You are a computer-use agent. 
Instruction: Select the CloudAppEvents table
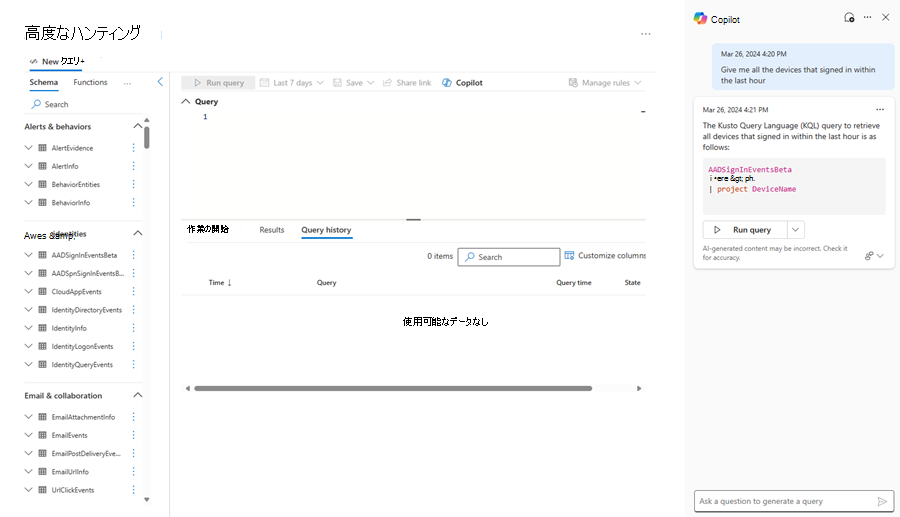coord(76,291)
